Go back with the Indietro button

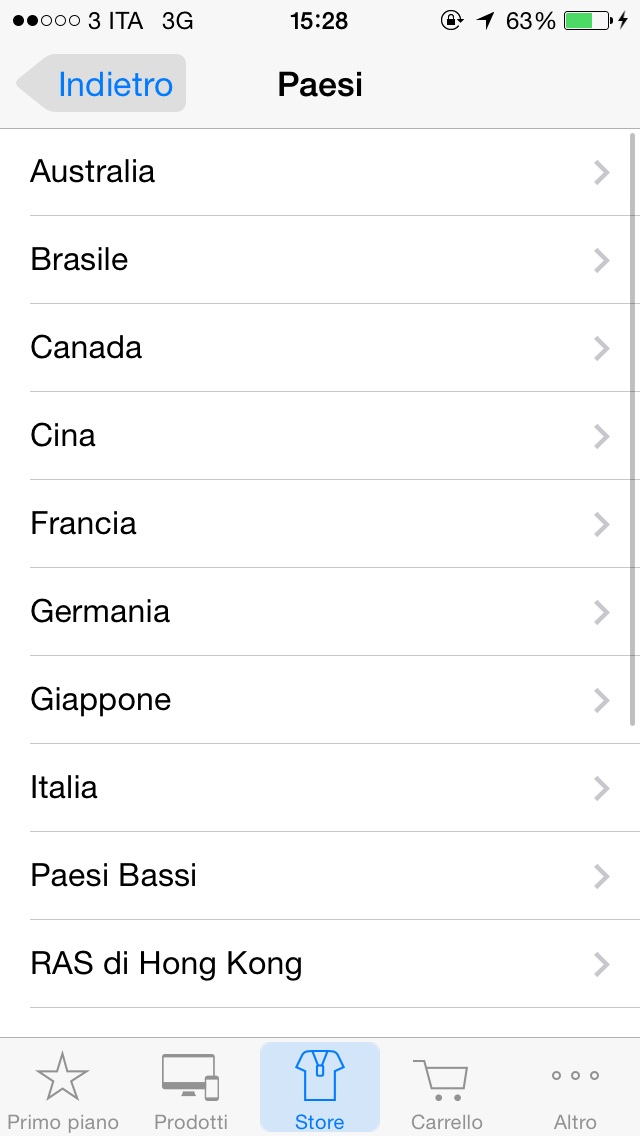101,84
